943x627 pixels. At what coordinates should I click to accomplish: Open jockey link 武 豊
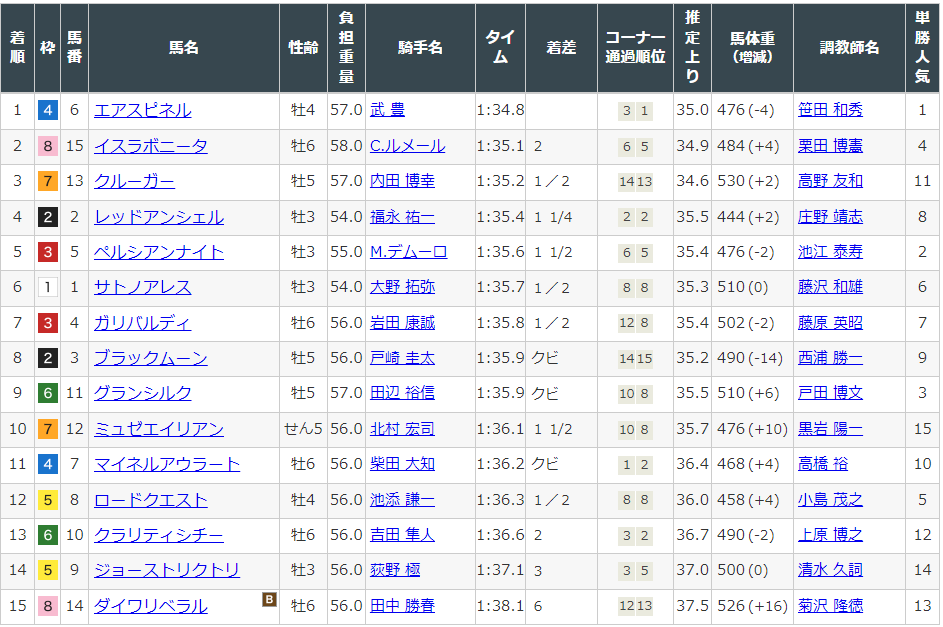387,110
